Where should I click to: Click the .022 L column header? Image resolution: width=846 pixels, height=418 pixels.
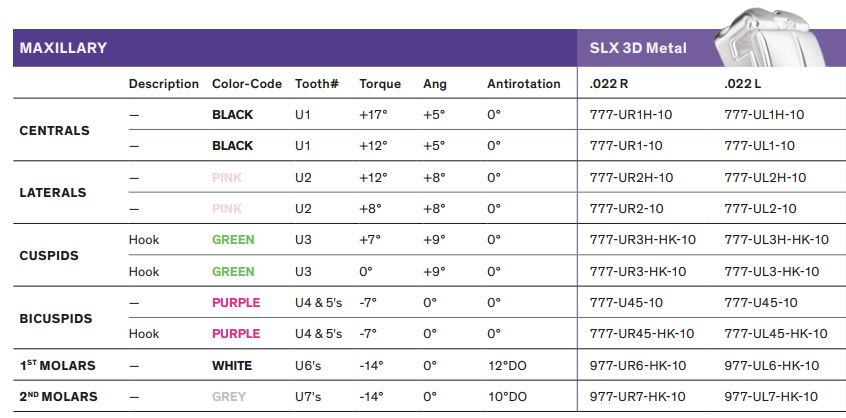[x=740, y=84]
